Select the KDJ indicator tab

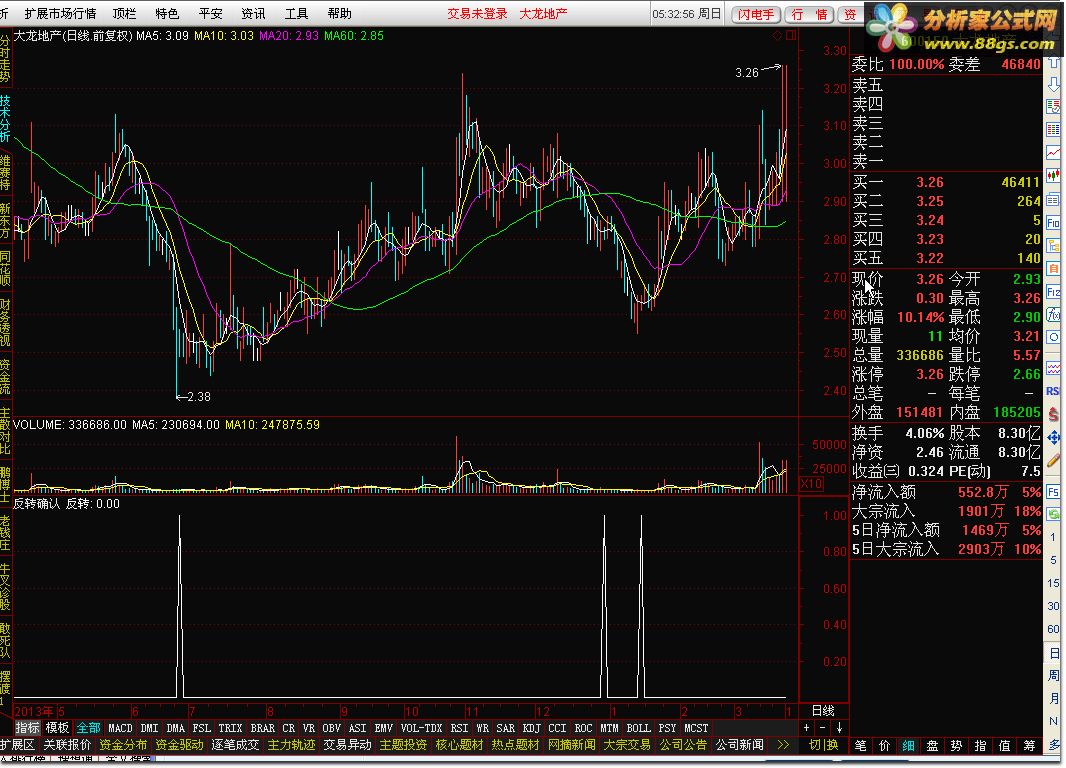[532, 728]
